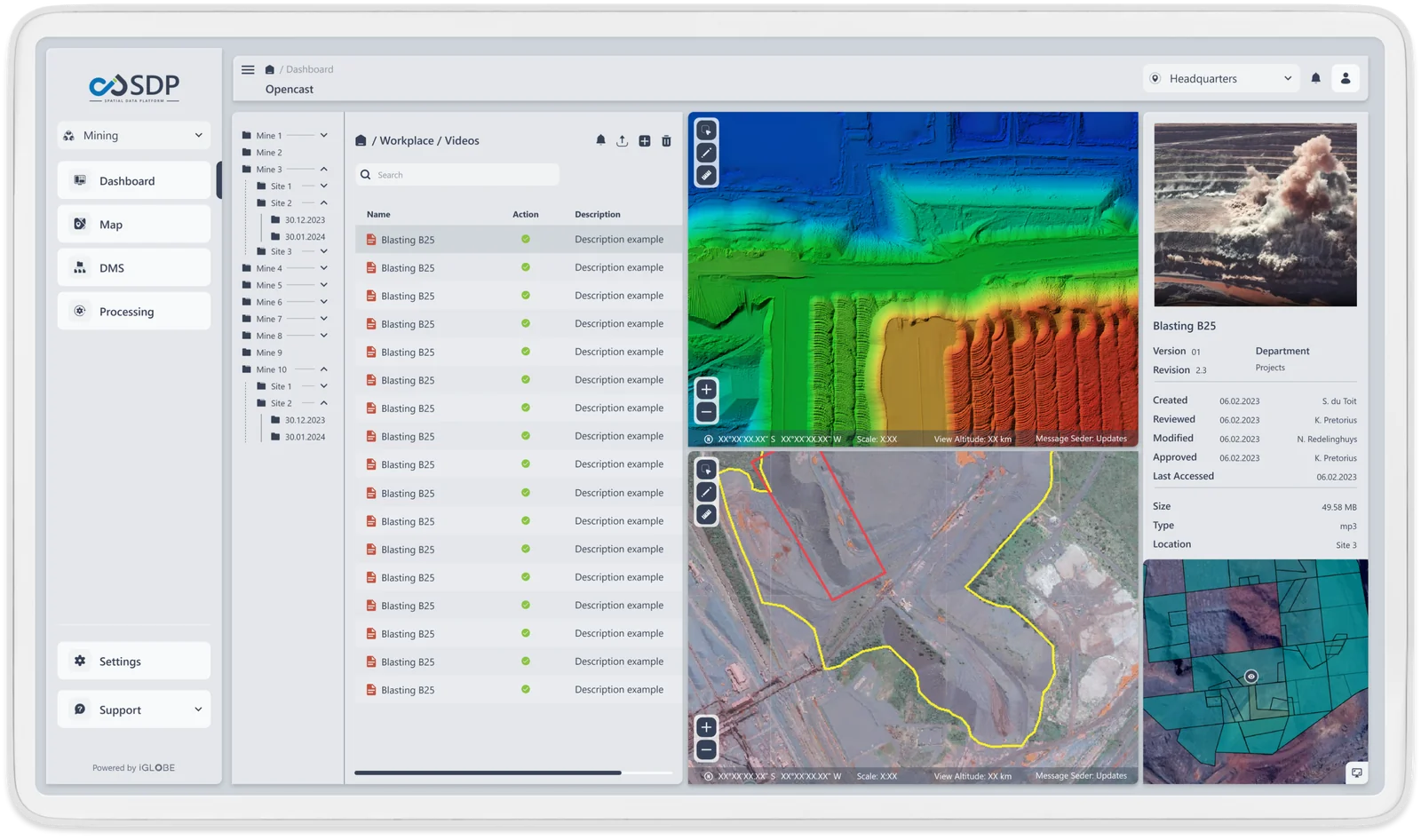Click the Blasting B25 preview thumbnail
This screenshot has height=840, width=1421.
1254,215
